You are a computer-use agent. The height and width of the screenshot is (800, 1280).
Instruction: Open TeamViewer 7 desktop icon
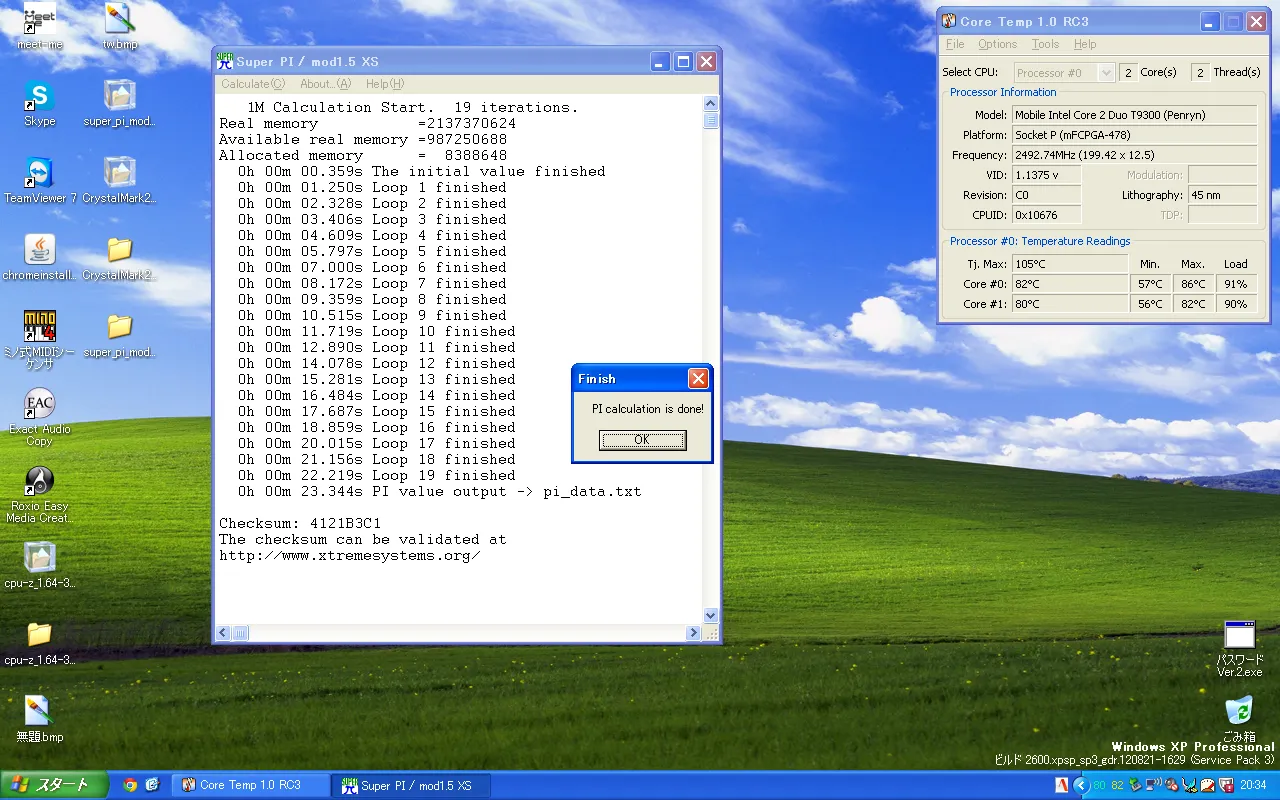tap(40, 173)
